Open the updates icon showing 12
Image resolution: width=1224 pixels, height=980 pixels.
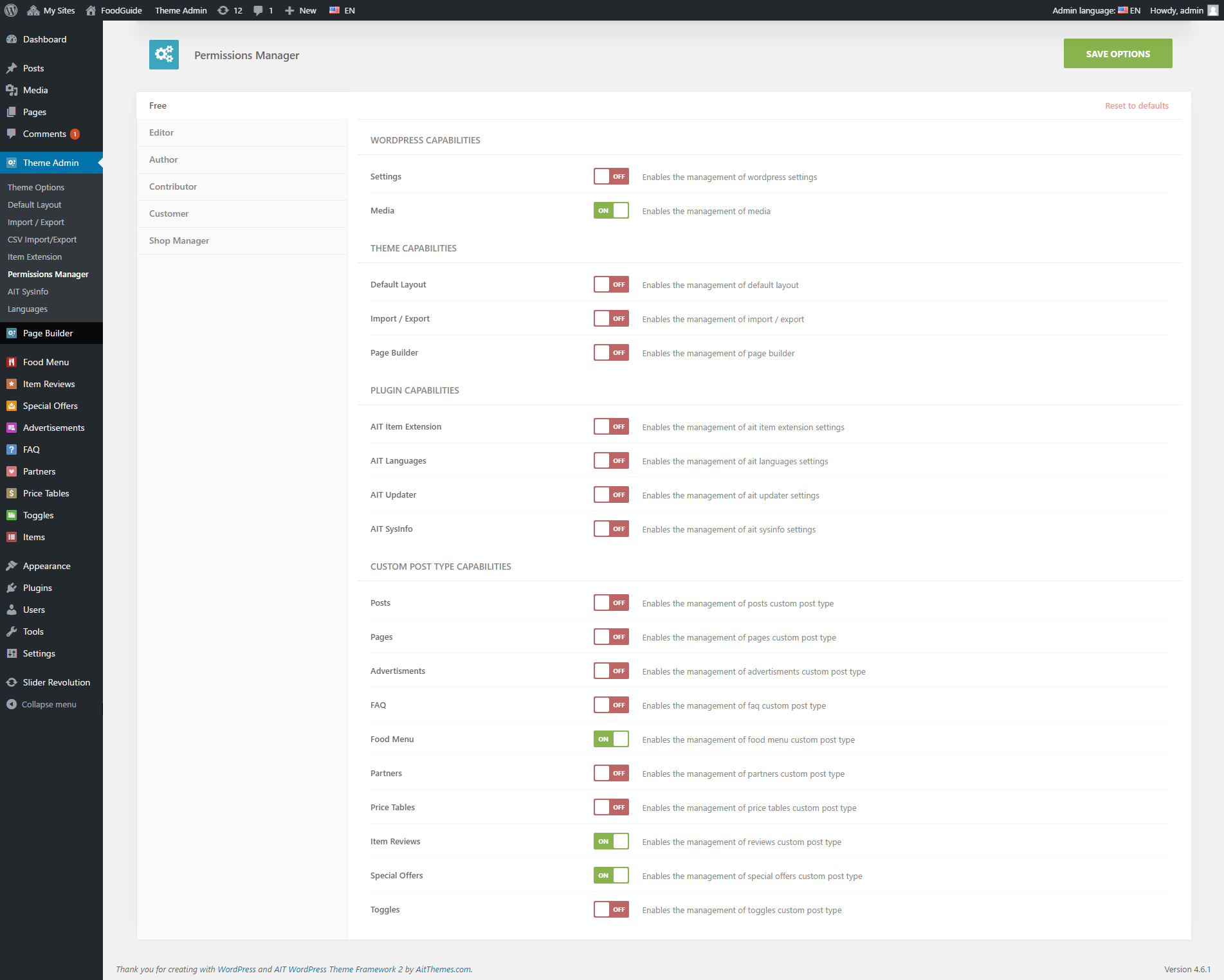point(223,10)
